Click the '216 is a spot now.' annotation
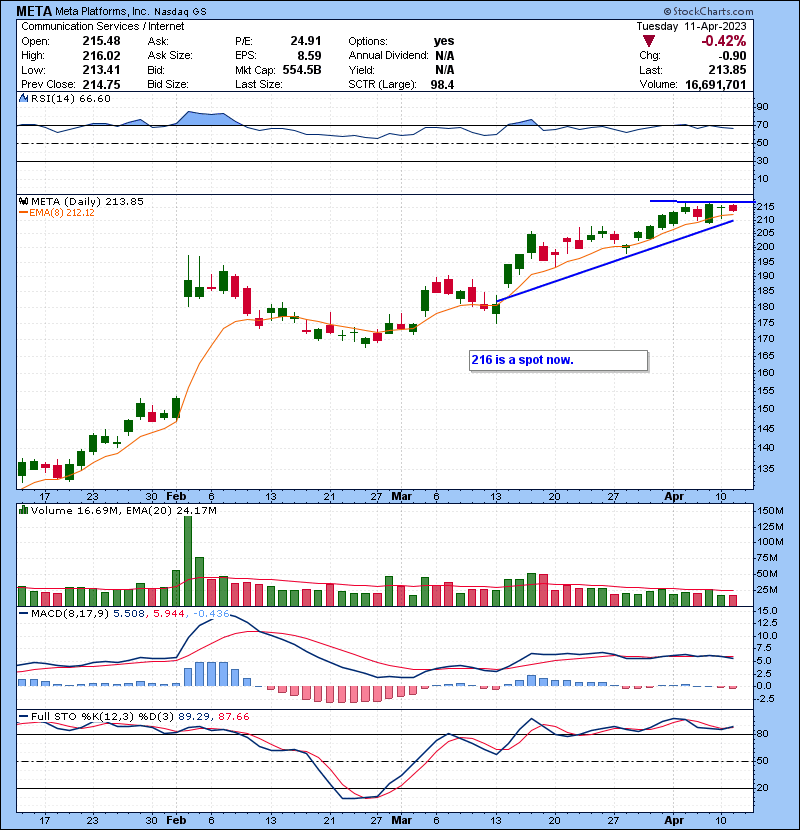Screen dimensions: 800x830 [558, 360]
